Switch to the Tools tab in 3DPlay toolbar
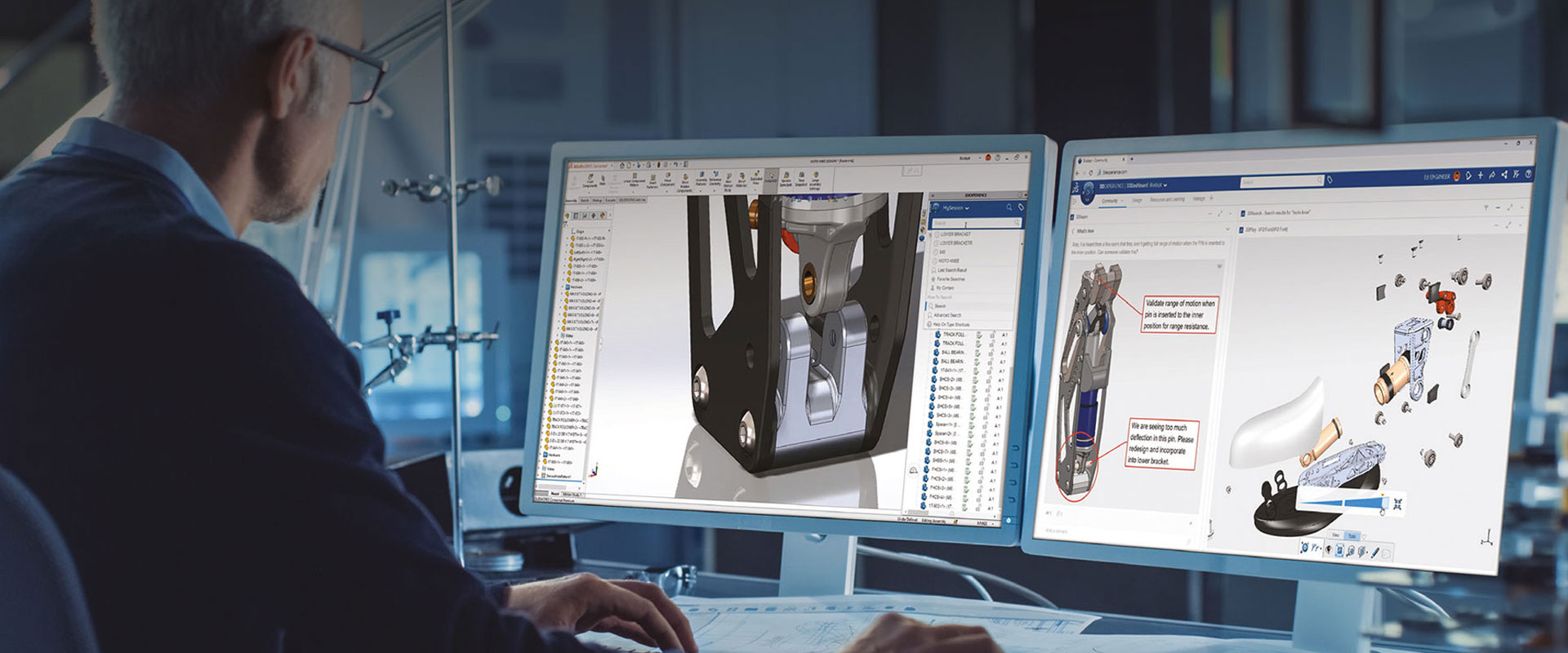The height and width of the screenshot is (653, 1568). (x=1352, y=536)
